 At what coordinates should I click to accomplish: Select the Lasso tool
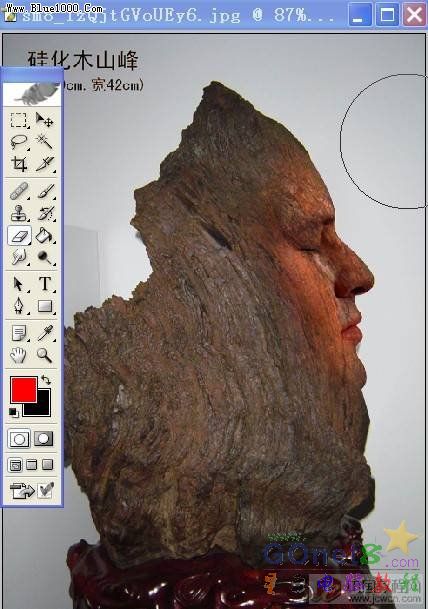[x=19, y=142]
